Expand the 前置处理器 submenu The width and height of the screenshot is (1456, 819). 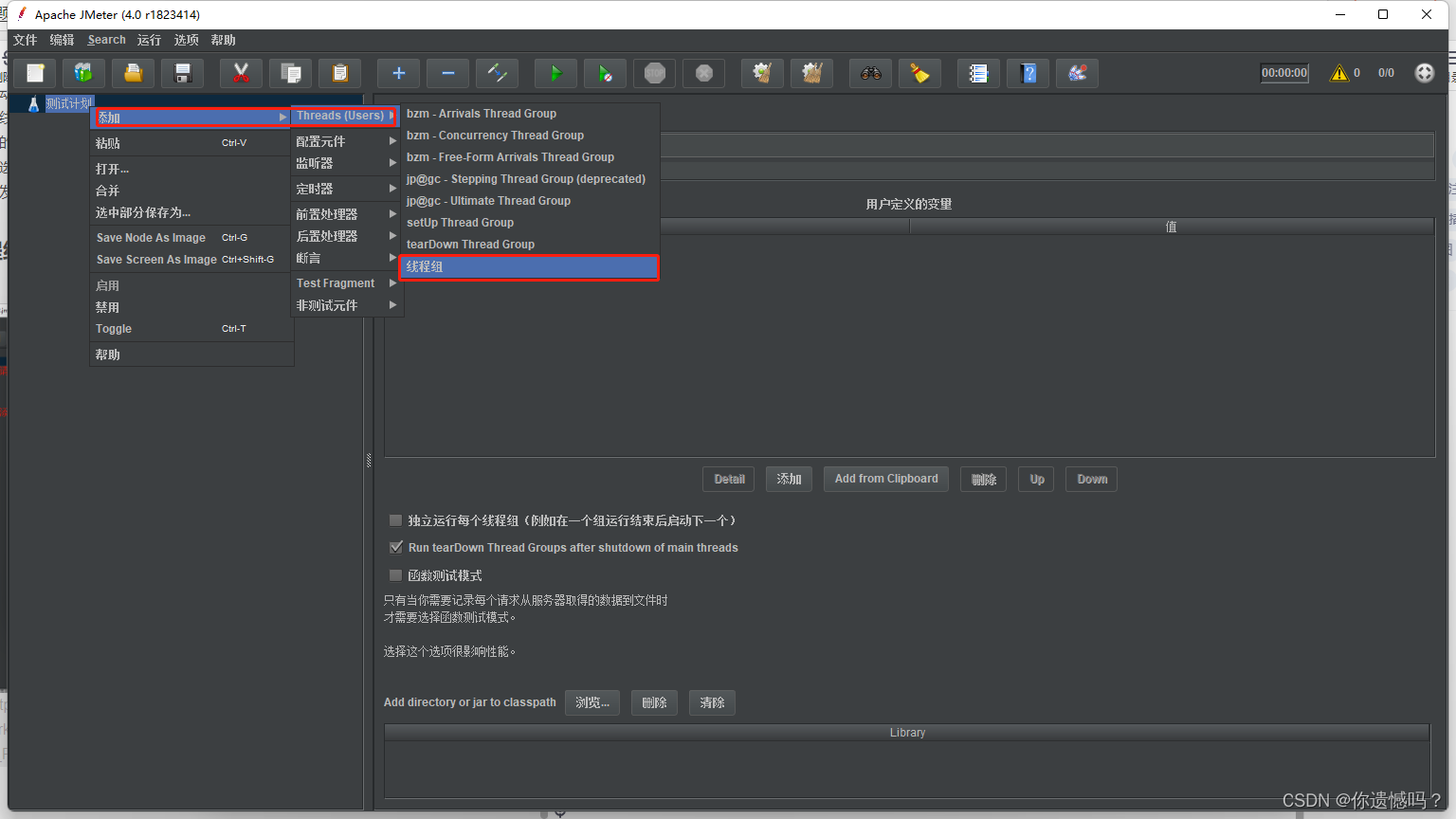(347, 214)
